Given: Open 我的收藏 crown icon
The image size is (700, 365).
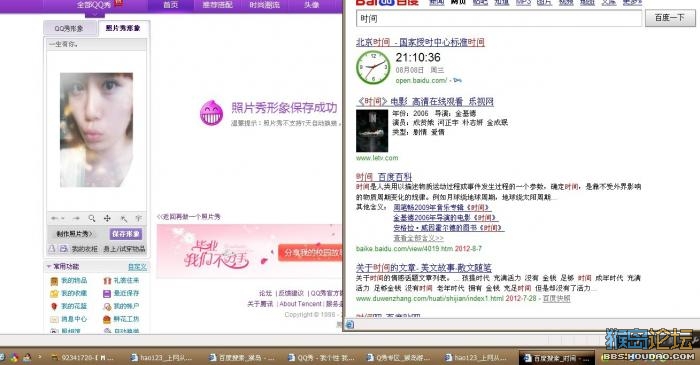Looking at the screenshot, I should 54,294.
